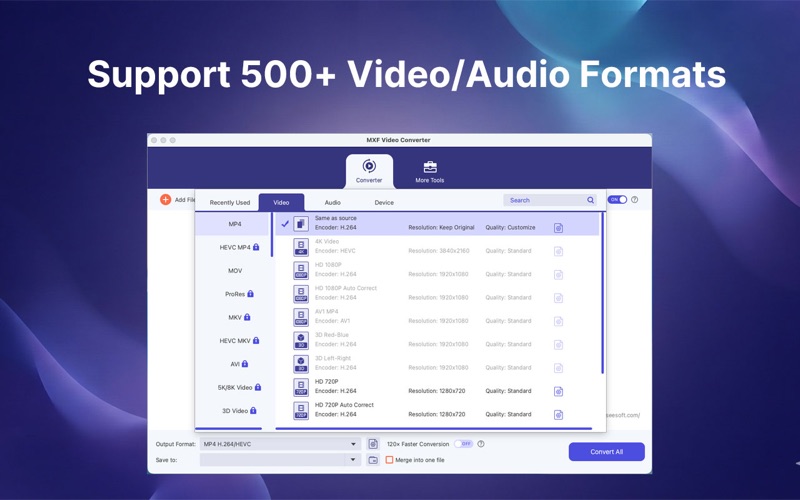The width and height of the screenshot is (800, 500).
Task: Click the open folder icon beside Save to
Action: 373,460
